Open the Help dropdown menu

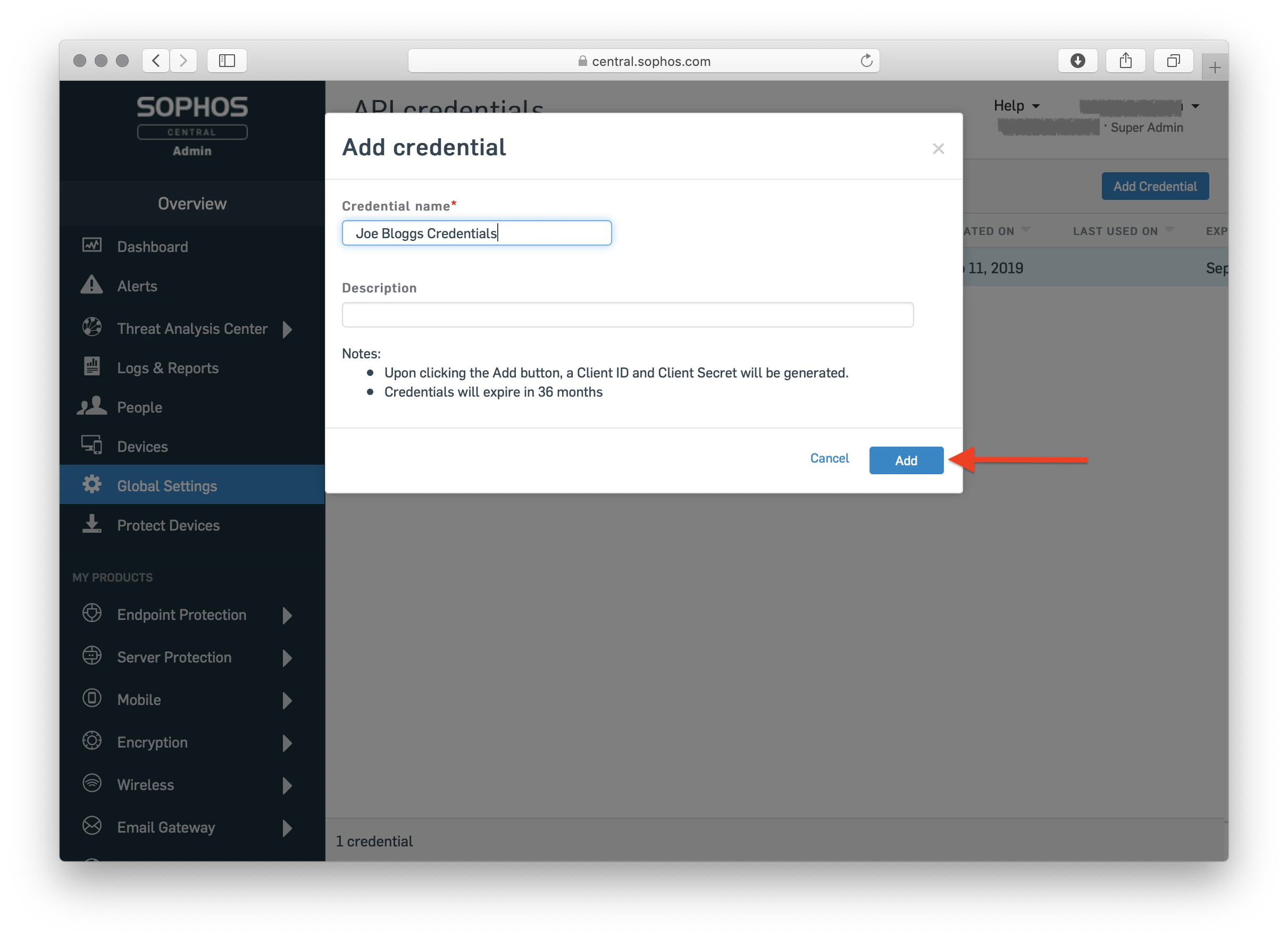pos(1016,106)
